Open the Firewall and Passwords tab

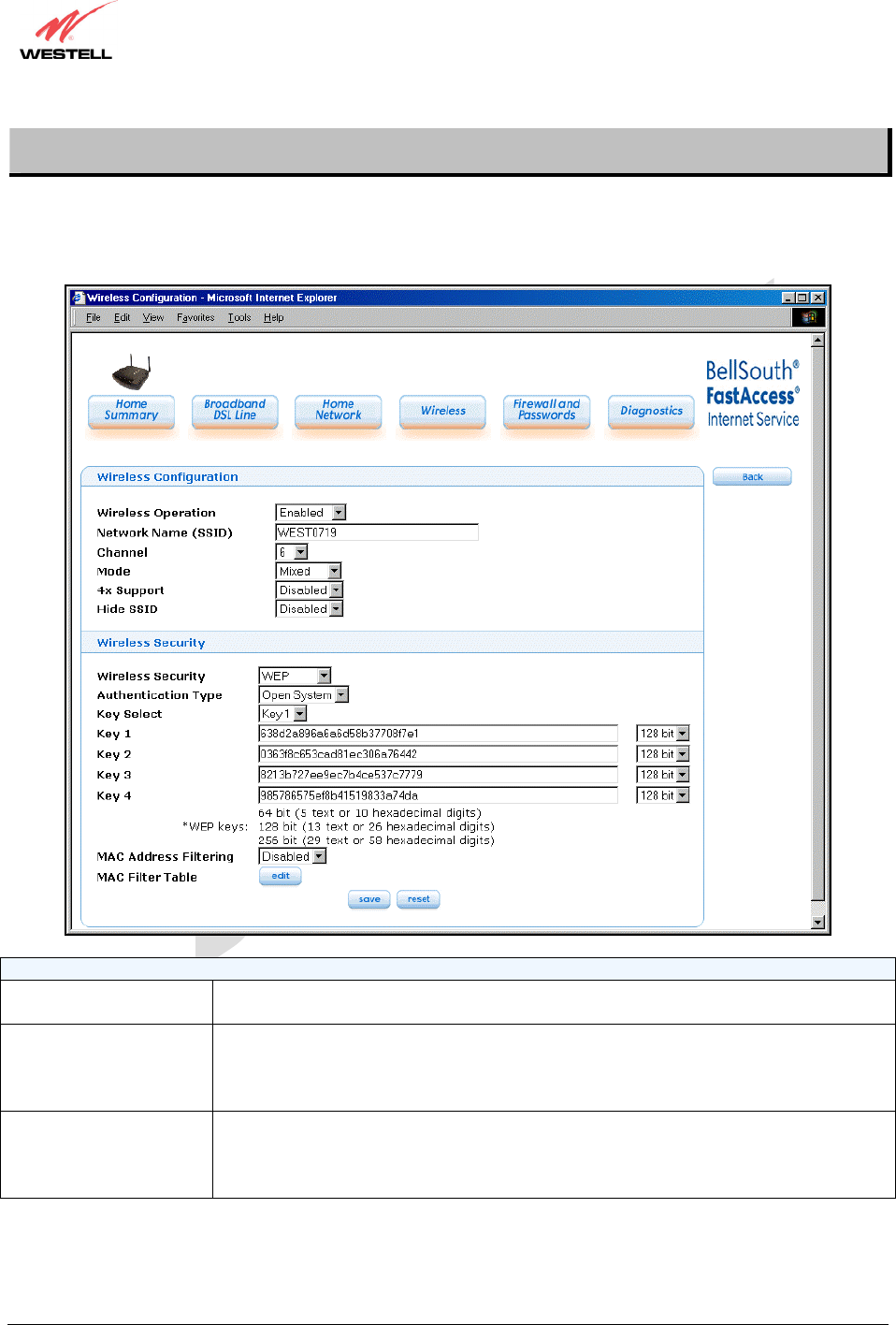coord(546,410)
